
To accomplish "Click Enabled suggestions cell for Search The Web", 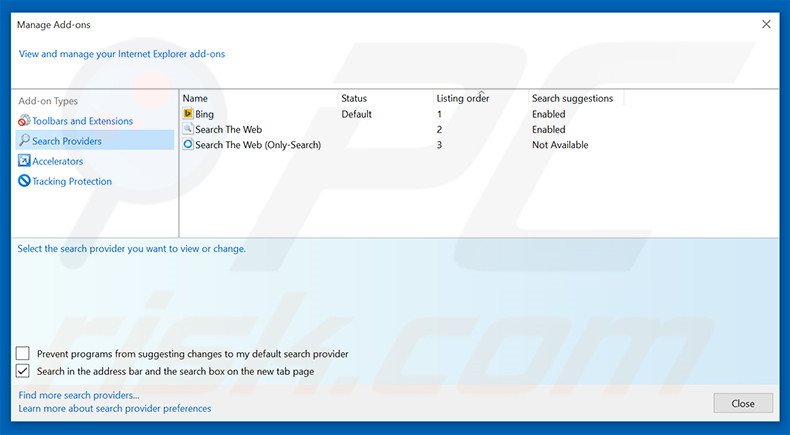I will click(x=549, y=130).
